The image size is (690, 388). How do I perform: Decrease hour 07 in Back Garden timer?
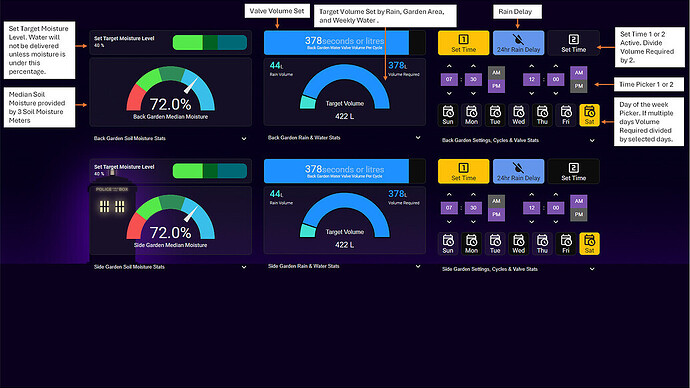click(x=449, y=93)
